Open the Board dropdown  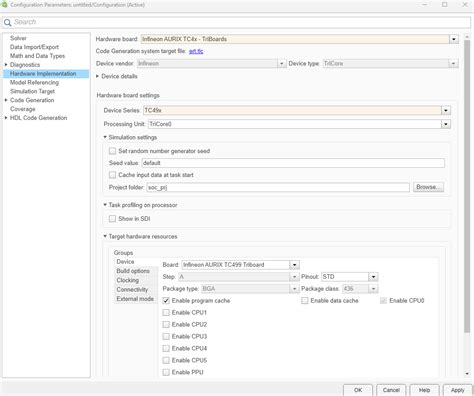coord(294,265)
